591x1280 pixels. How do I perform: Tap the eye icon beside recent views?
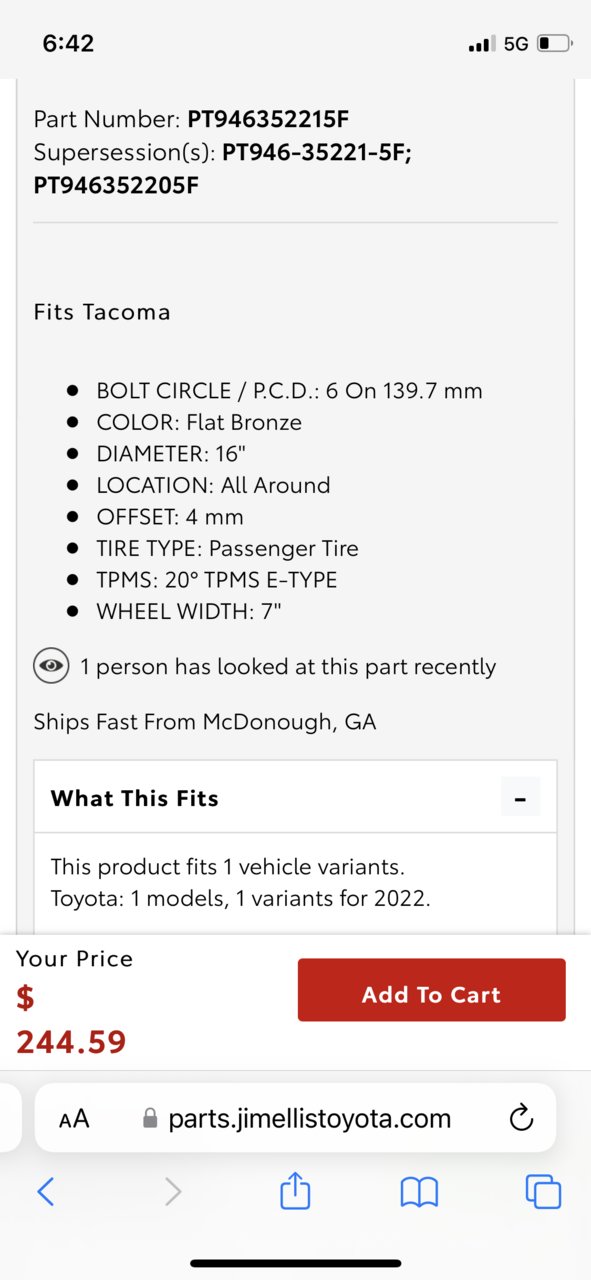coord(50,666)
